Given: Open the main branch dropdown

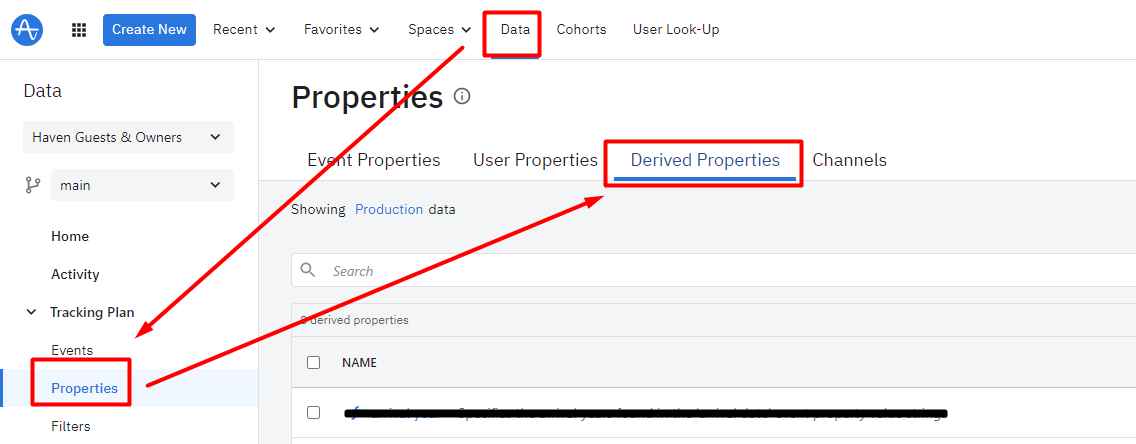Looking at the screenshot, I should (x=142, y=185).
